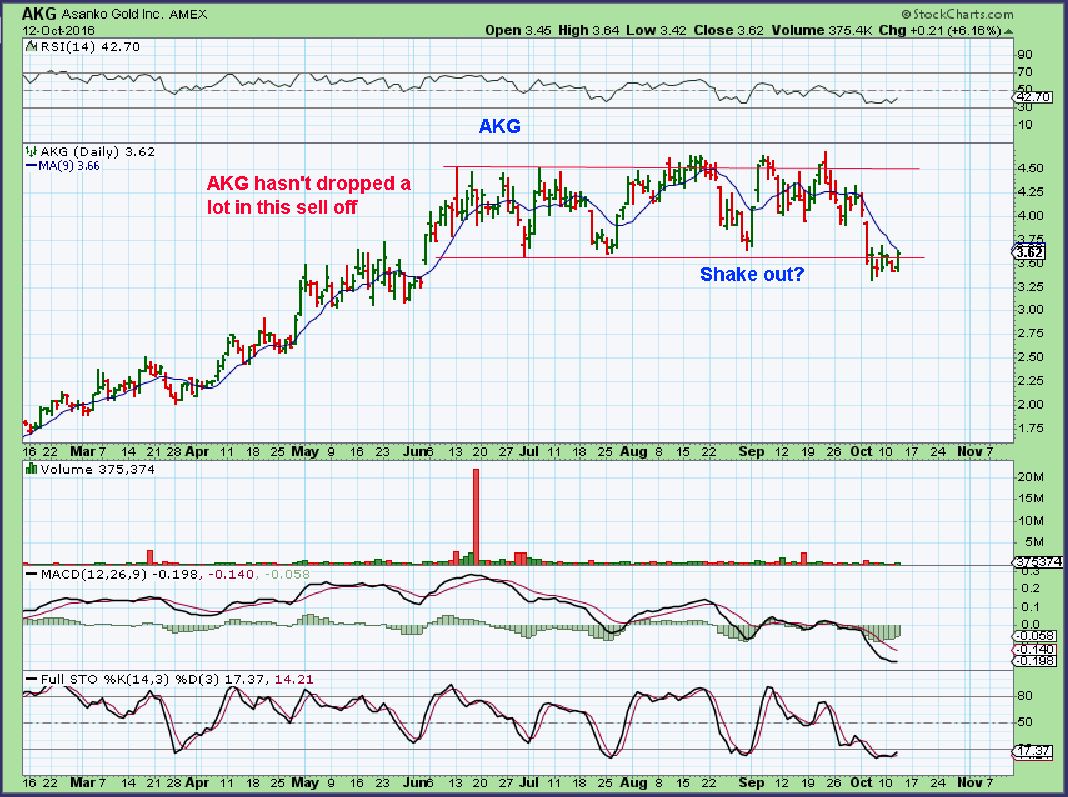Click the StockCharts.com attribution at top right
This screenshot has height=797, width=1068.
click(956, 14)
